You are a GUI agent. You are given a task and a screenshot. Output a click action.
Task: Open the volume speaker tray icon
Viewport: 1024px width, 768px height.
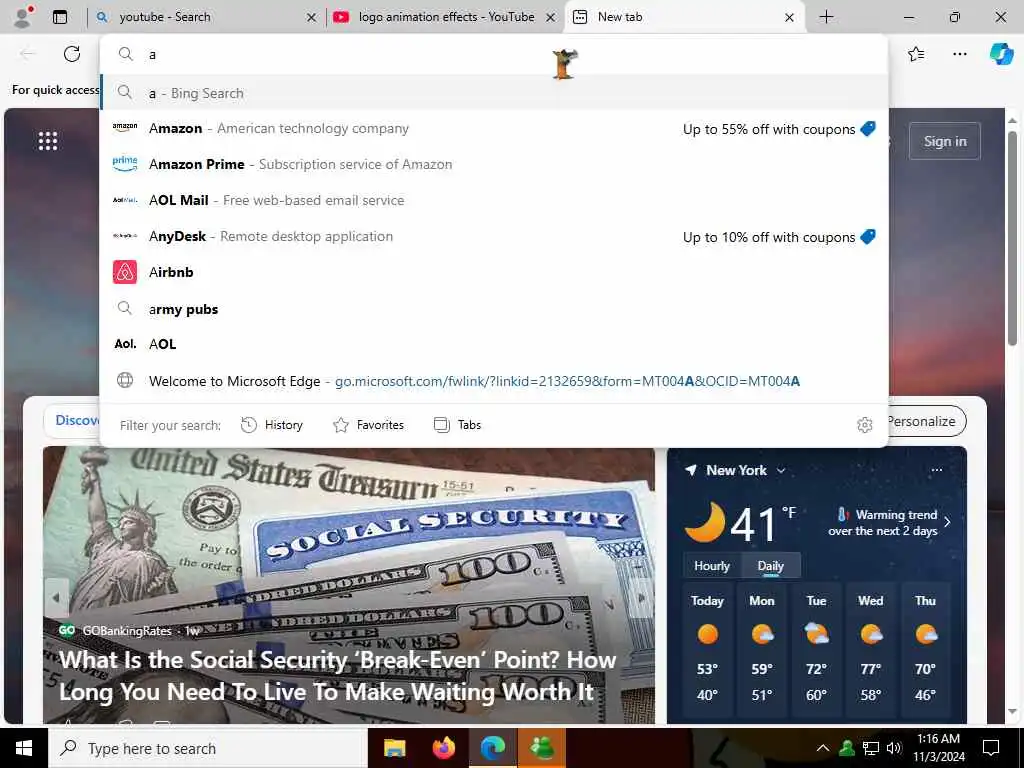(894, 748)
